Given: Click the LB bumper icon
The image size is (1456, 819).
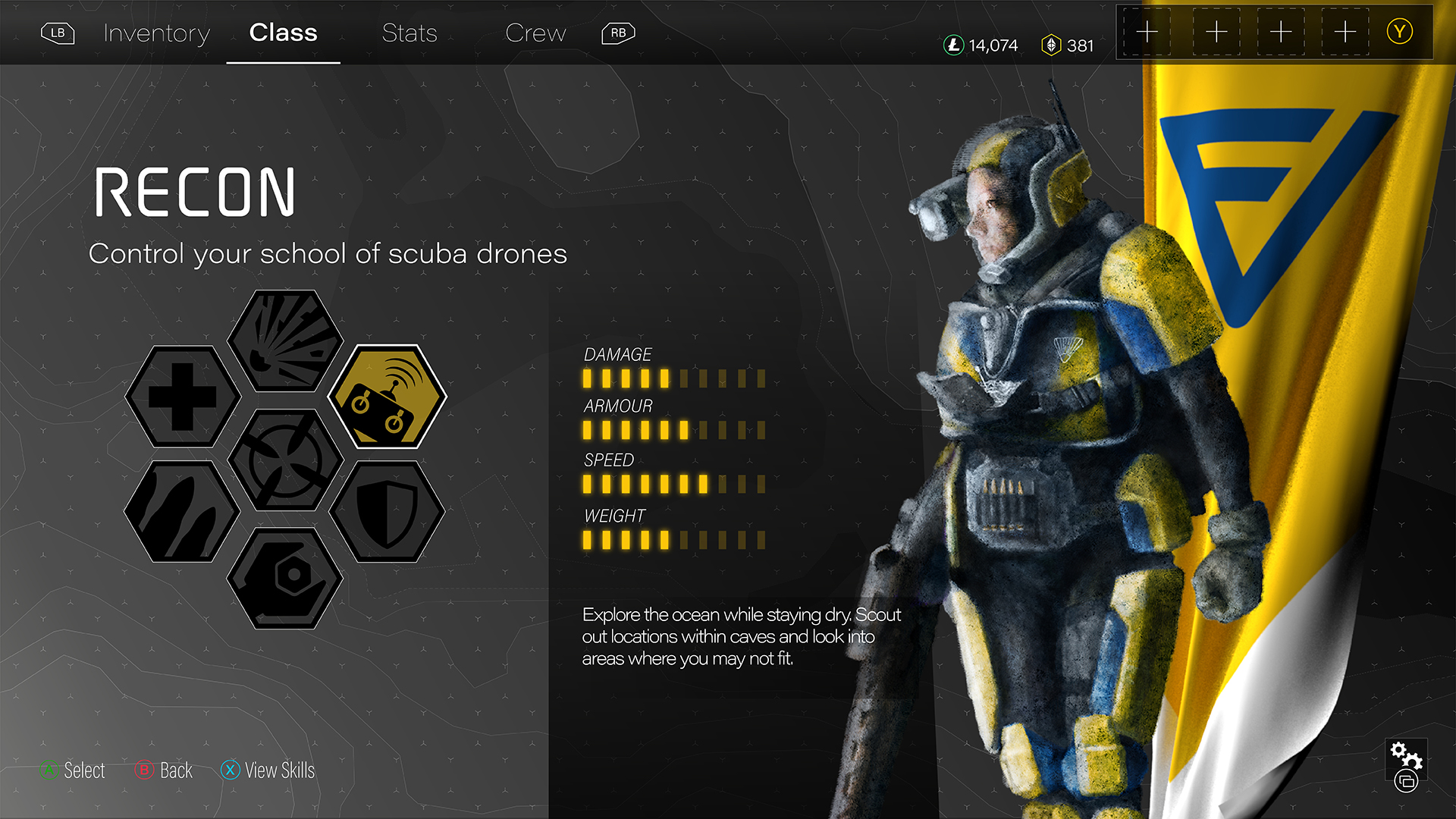Looking at the screenshot, I should click(58, 33).
